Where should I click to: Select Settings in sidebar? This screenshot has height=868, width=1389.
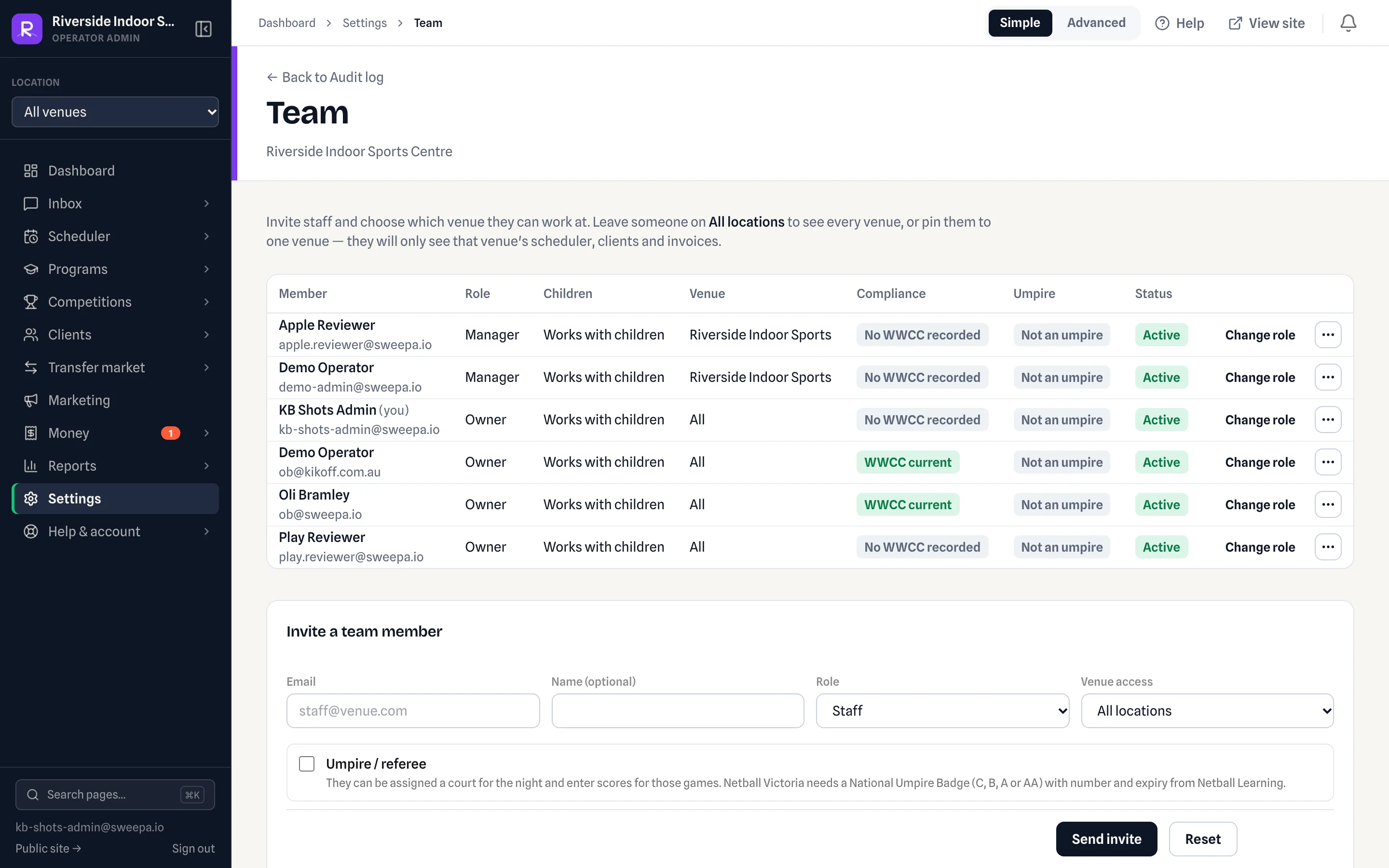115,498
